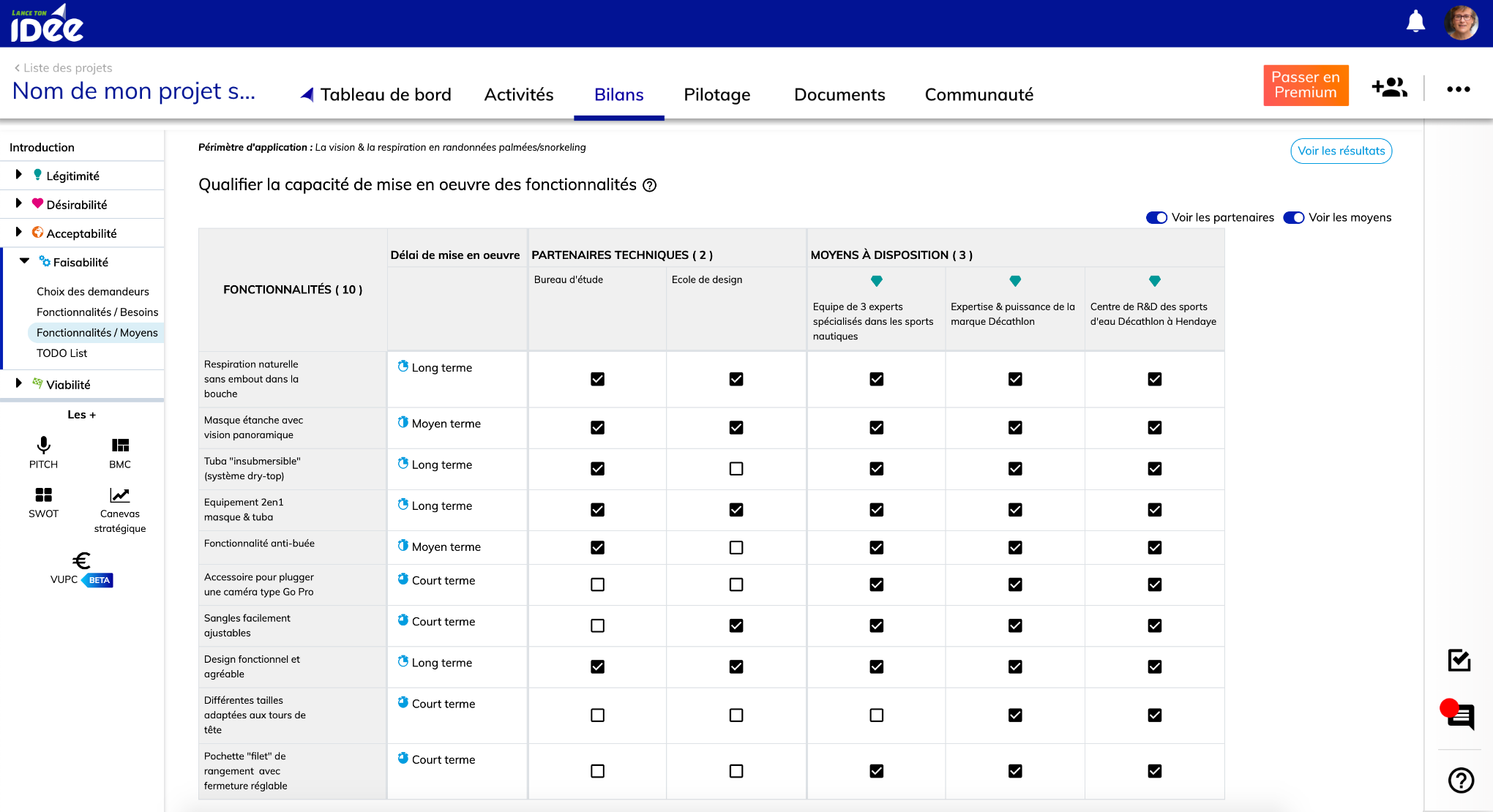The width and height of the screenshot is (1493, 812).
Task: Check Bureau d'étude for Sangles facilement ajustables
Action: (597, 626)
